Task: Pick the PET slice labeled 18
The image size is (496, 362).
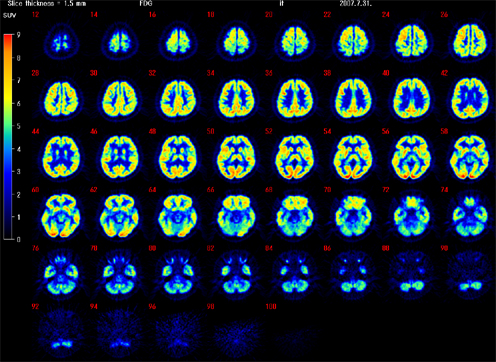Action: point(236,41)
